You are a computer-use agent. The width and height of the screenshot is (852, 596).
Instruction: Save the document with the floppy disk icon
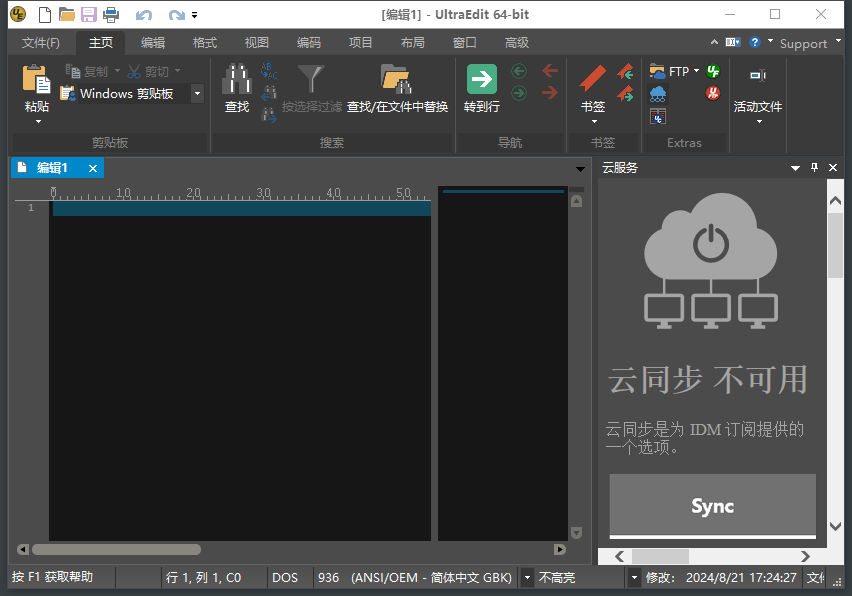(89, 15)
